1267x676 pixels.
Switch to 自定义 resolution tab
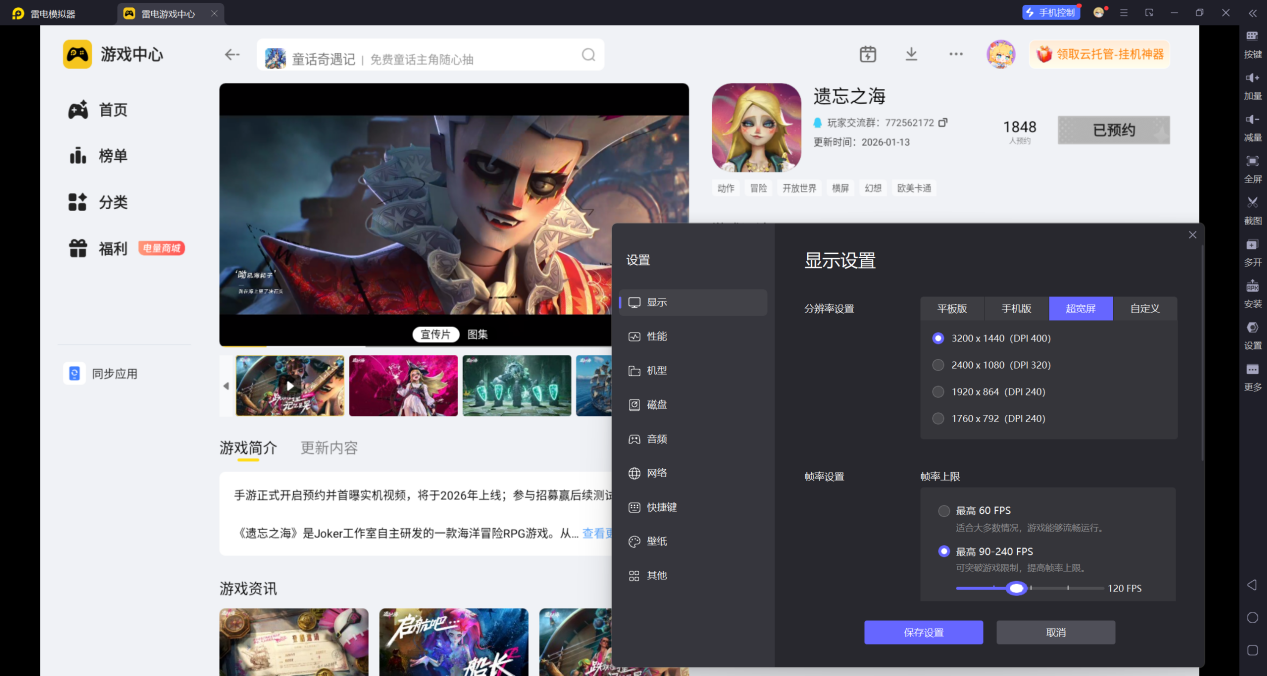pos(1145,309)
